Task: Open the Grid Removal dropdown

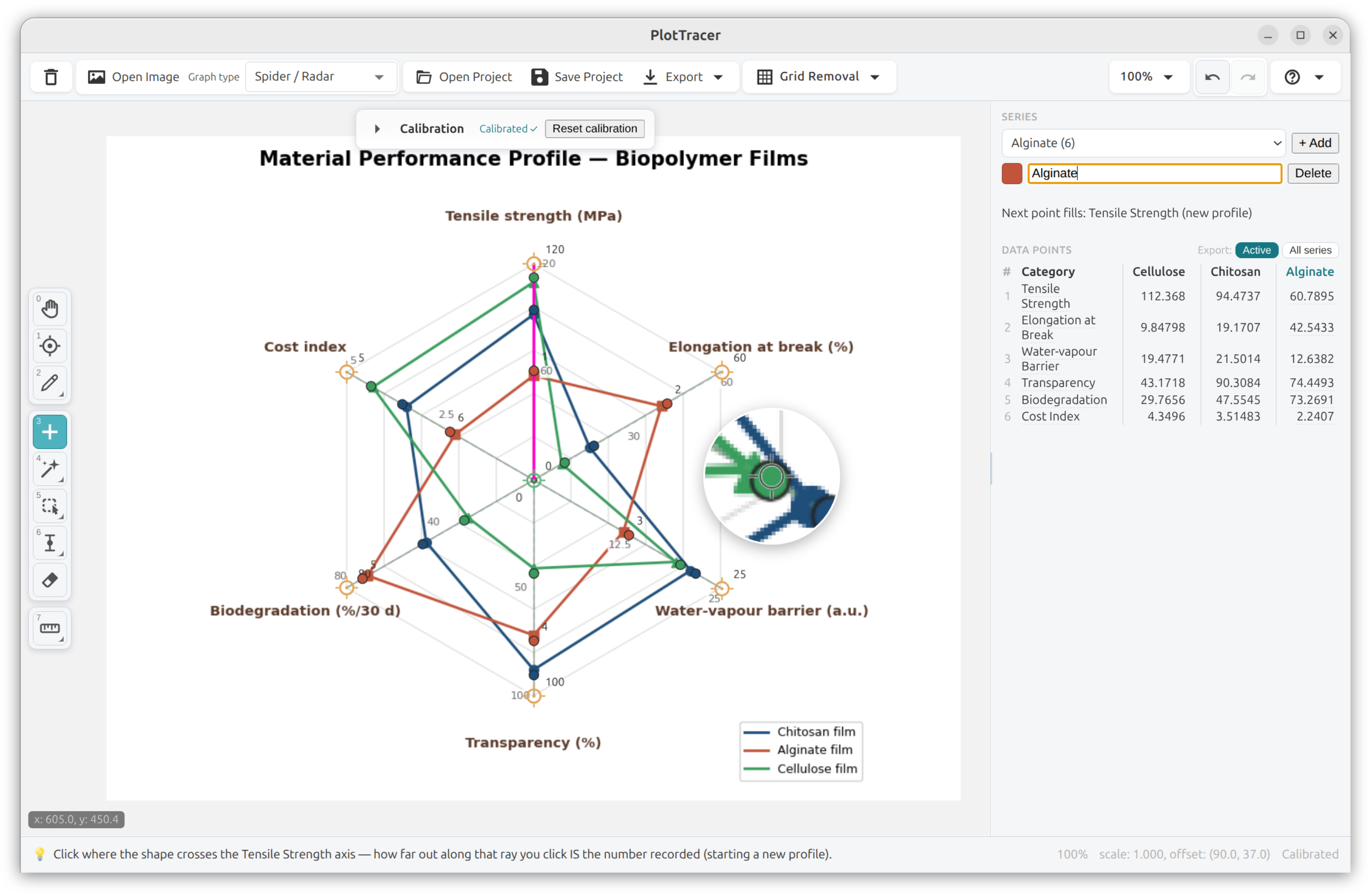Action: [x=819, y=76]
